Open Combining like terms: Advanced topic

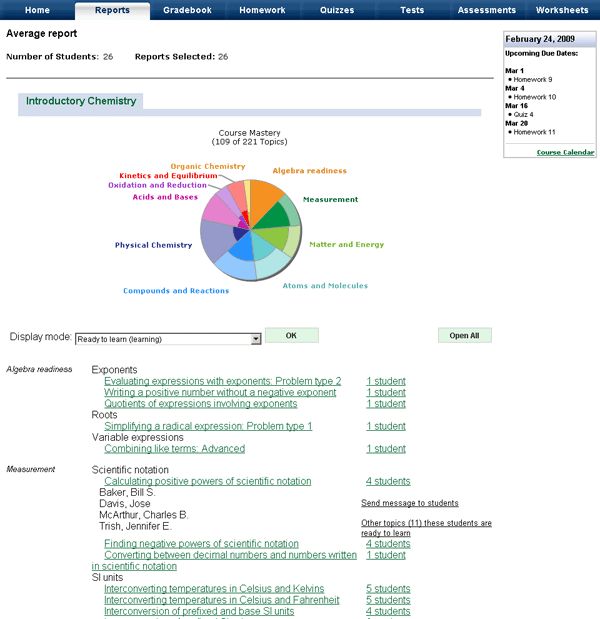click(x=174, y=449)
